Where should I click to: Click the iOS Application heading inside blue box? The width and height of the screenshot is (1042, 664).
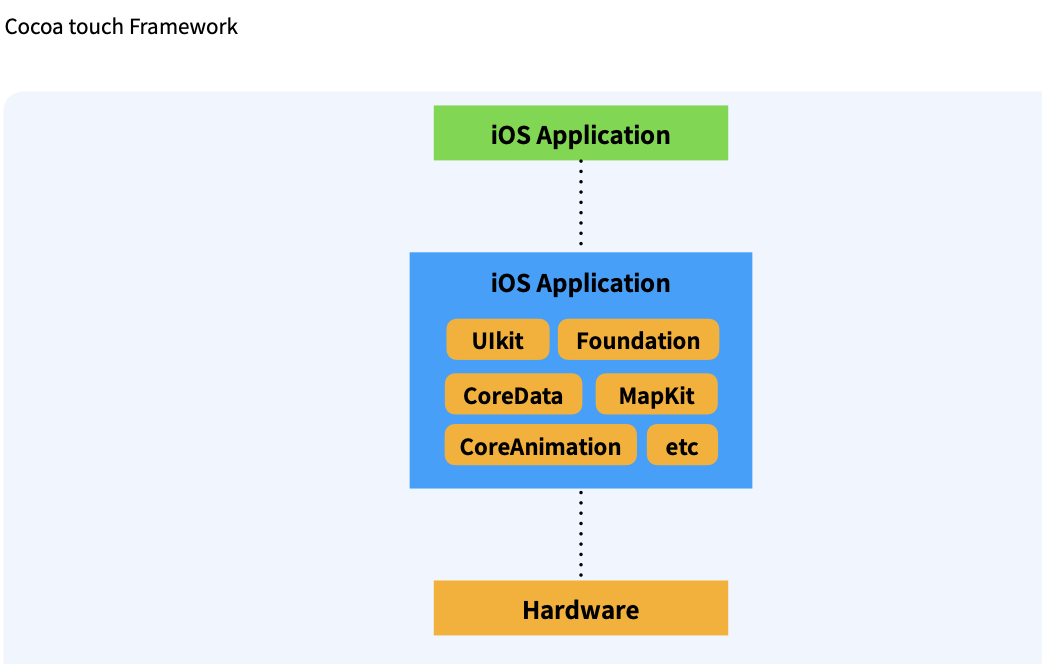coord(580,283)
